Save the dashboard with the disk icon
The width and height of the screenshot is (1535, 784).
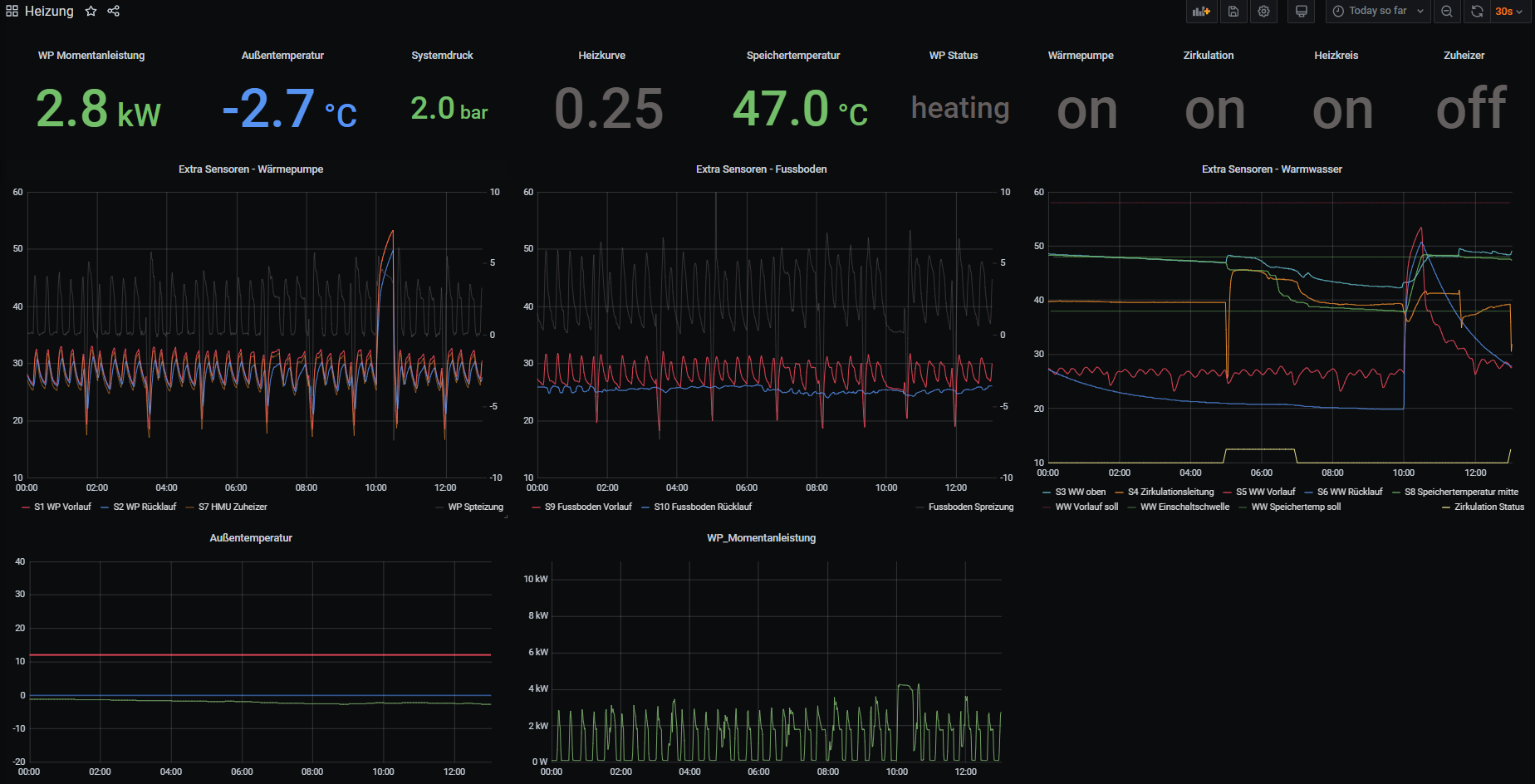pyautogui.click(x=1233, y=12)
